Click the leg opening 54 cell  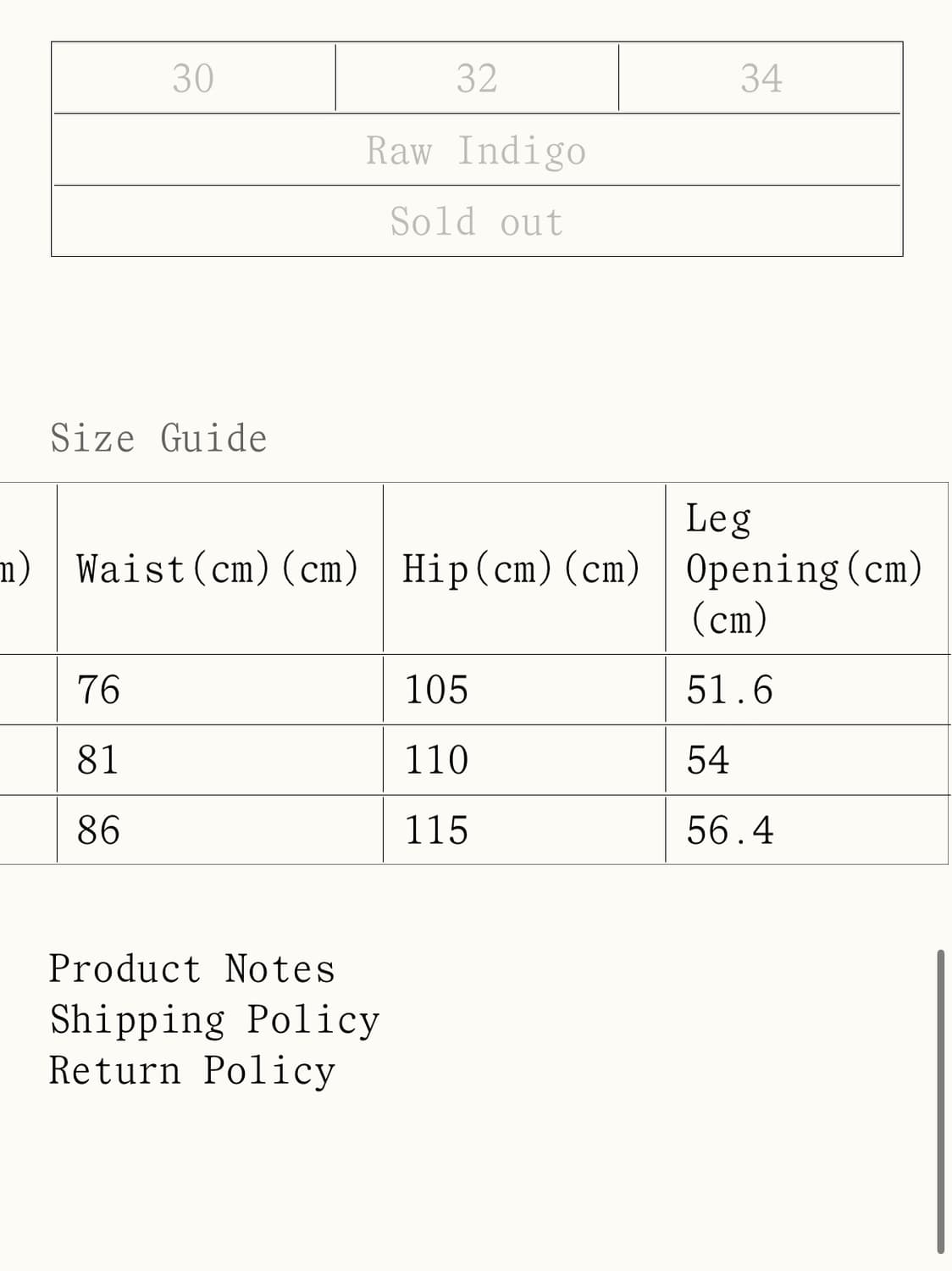tap(806, 760)
